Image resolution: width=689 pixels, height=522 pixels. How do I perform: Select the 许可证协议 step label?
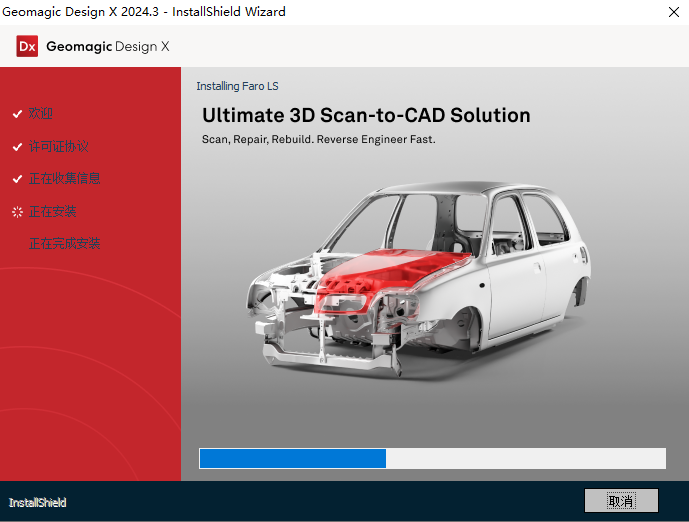[58, 146]
